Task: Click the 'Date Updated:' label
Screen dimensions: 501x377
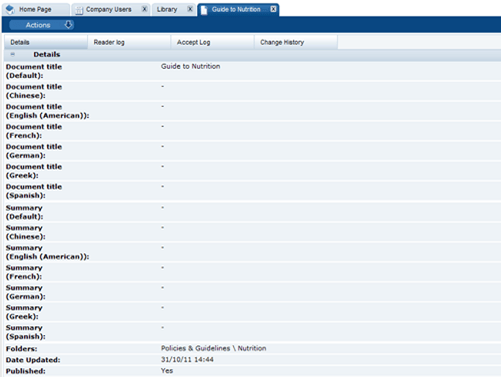Action: (x=33, y=360)
